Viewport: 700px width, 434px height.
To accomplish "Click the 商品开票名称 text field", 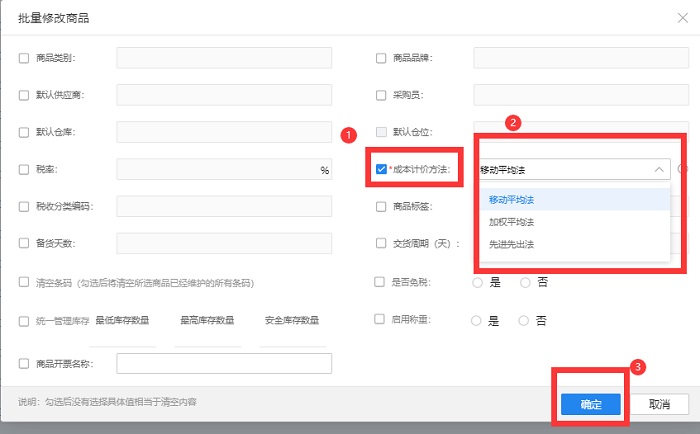I will 224,363.
